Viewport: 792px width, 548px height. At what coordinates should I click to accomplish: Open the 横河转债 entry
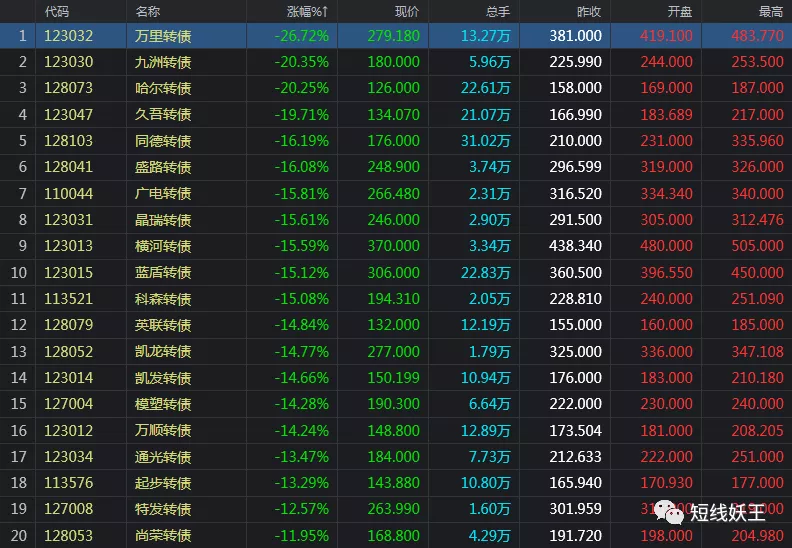163,246
